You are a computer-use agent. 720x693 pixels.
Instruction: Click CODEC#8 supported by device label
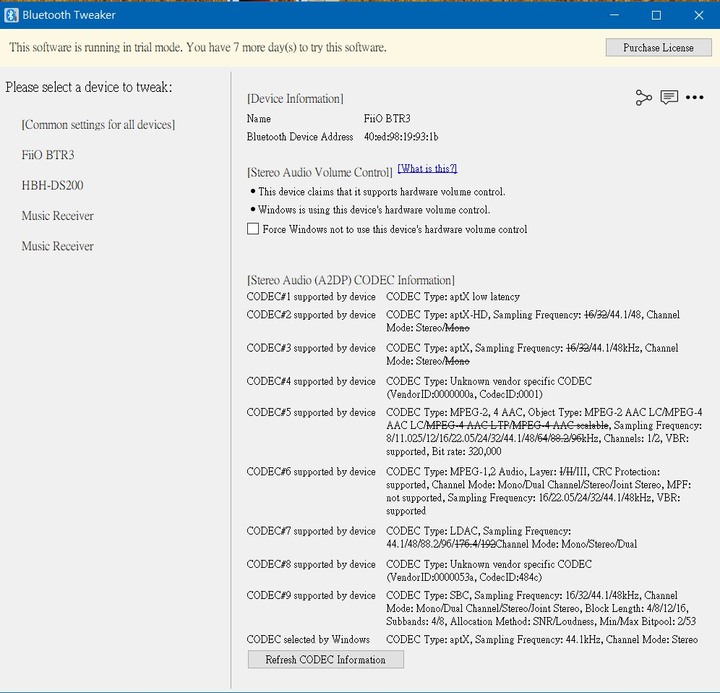coord(311,564)
